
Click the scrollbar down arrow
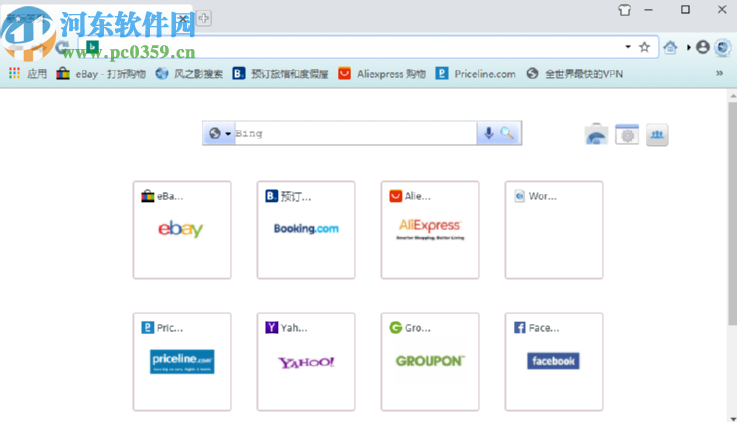pos(733,418)
